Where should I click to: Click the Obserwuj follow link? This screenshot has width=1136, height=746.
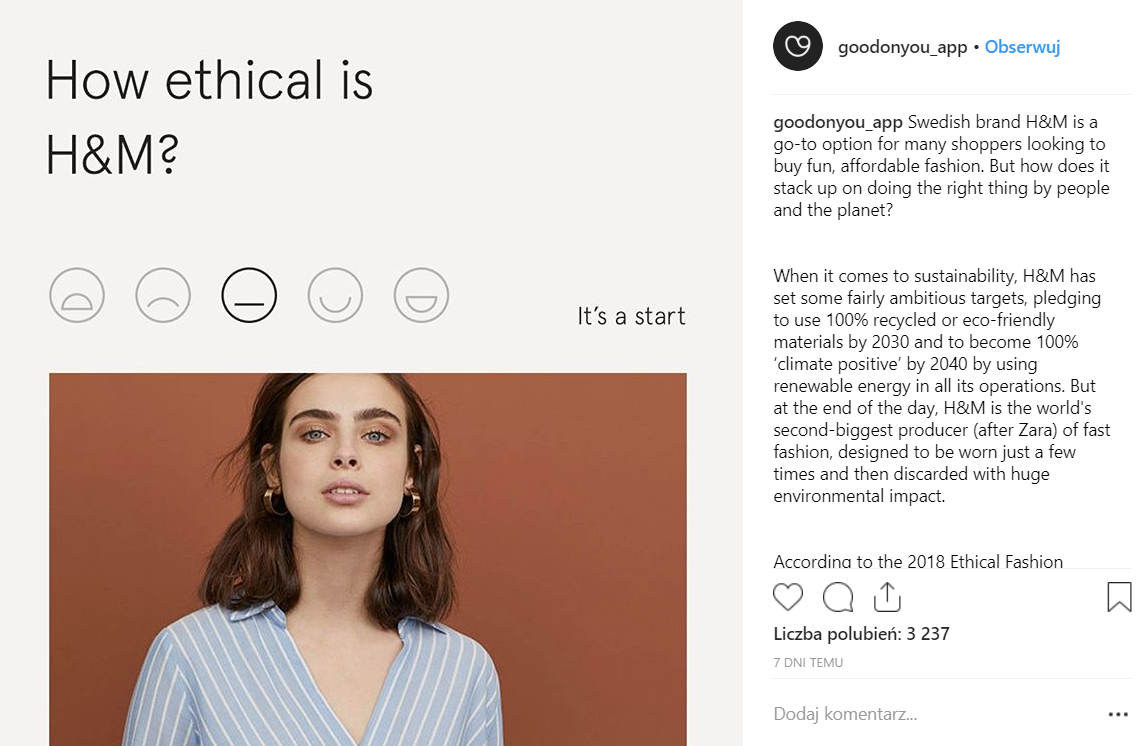[x=1022, y=47]
